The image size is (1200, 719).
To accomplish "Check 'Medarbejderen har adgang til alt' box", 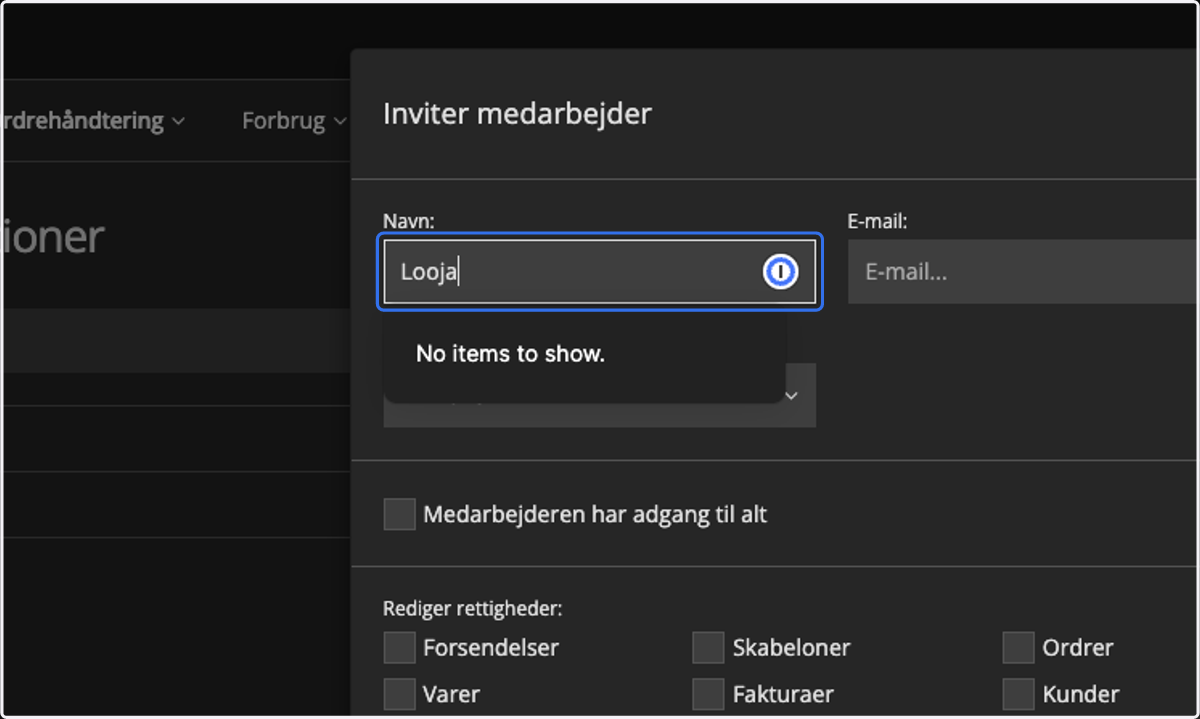I will [399, 515].
